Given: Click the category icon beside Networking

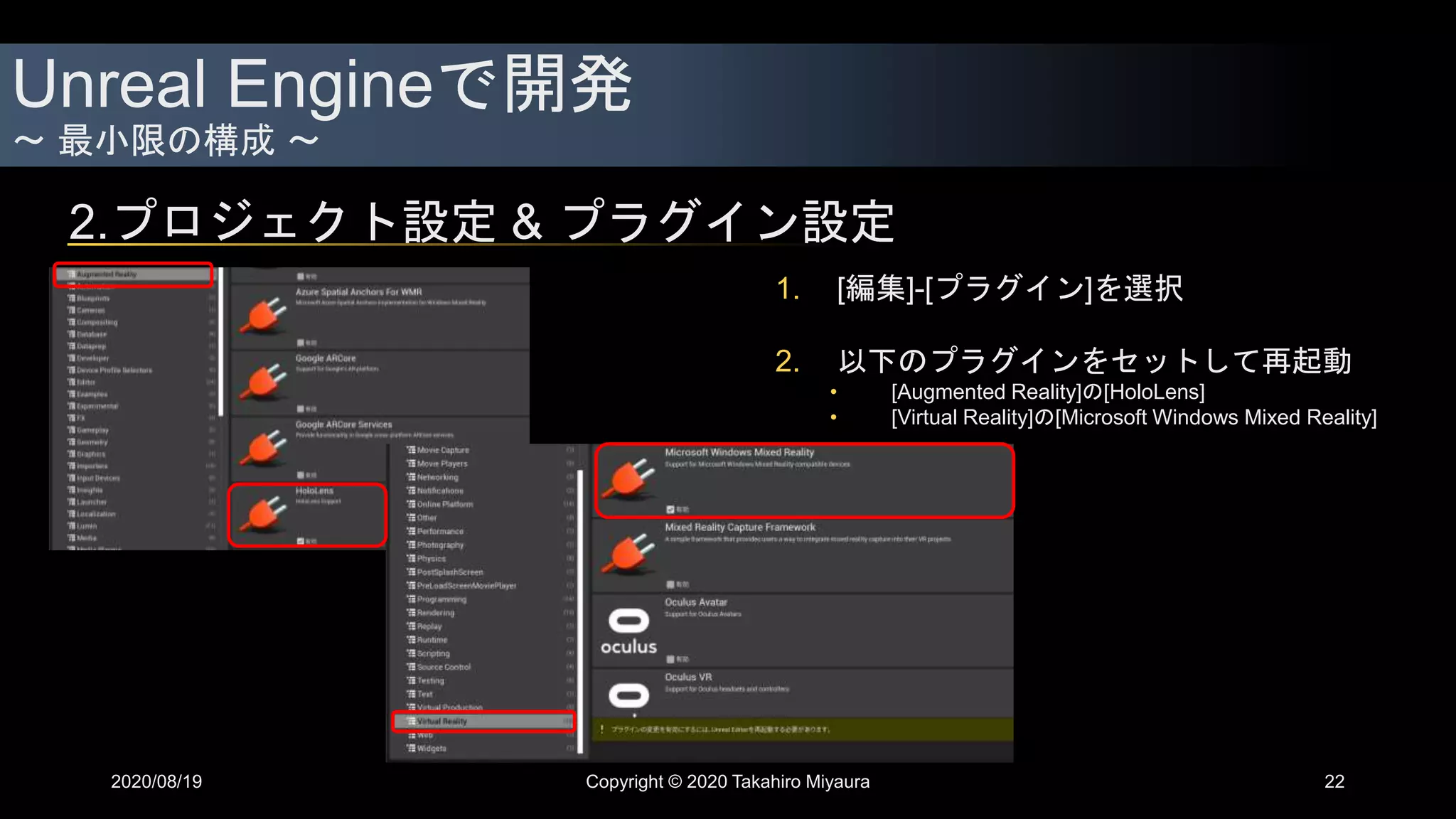Looking at the screenshot, I should [411, 477].
